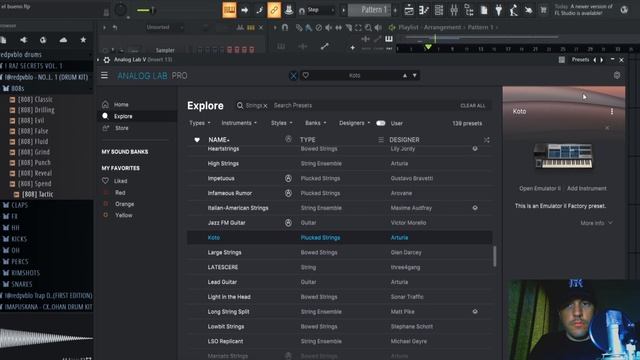Viewport: 640px width, 360px height.
Task: Toggle the link/chain button in FL toolbar
Action: (274, 10)
